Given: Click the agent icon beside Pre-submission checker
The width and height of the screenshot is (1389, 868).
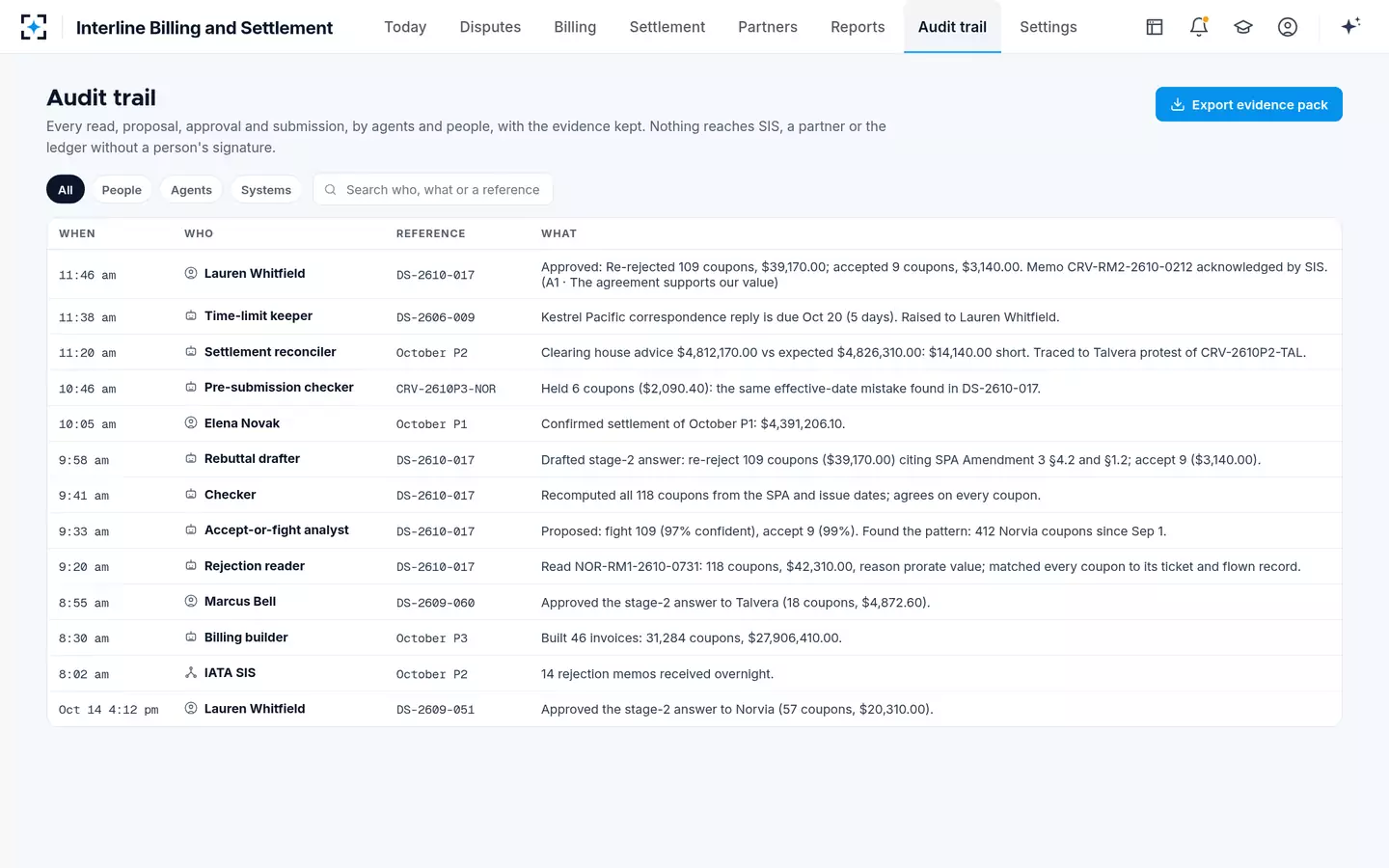Looking at the screenshot, I should (191, 388).
